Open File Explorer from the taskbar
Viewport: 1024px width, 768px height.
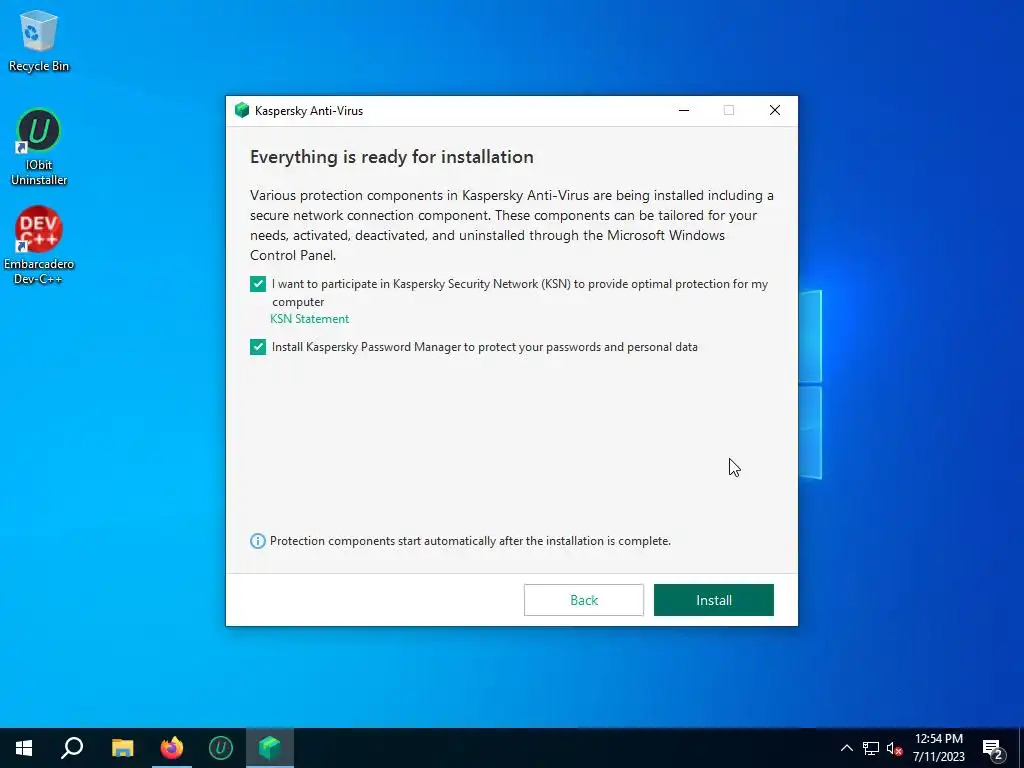(122, 748)
